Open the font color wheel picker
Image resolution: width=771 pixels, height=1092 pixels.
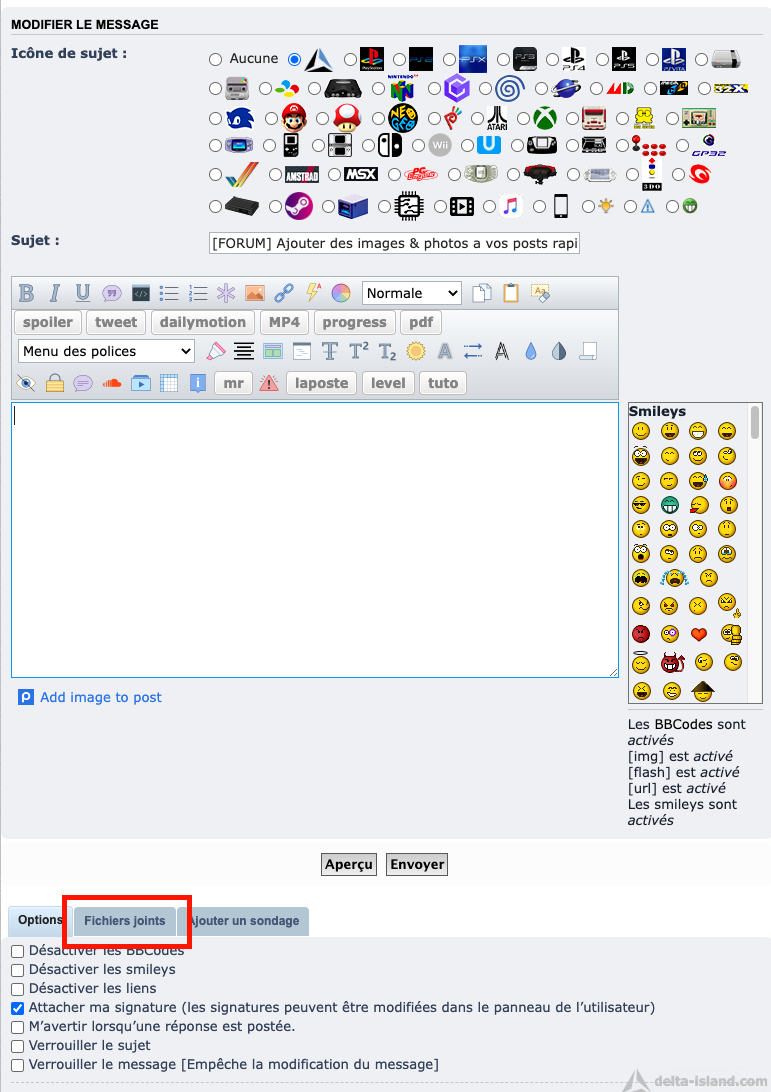pyautogui.click(x=341, y=293)
